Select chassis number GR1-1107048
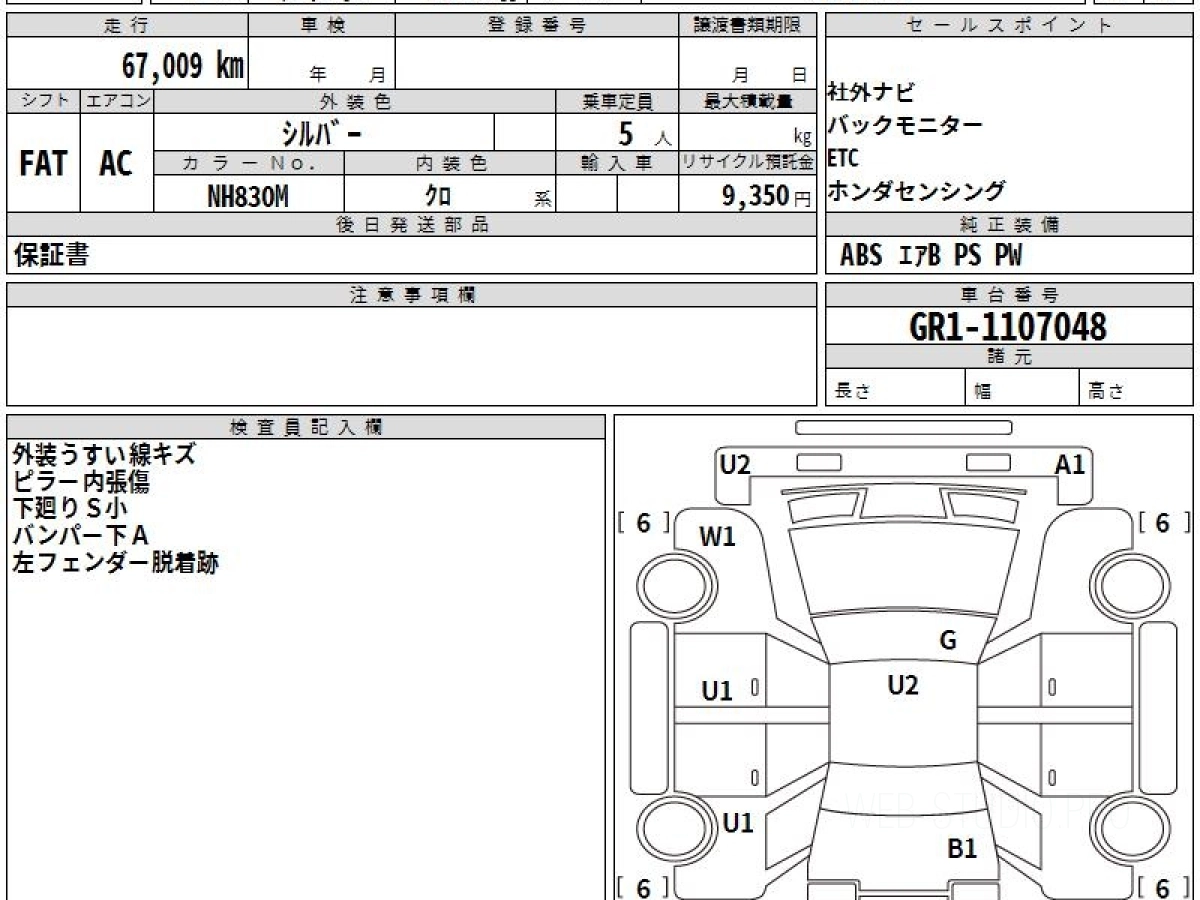 1008,326
